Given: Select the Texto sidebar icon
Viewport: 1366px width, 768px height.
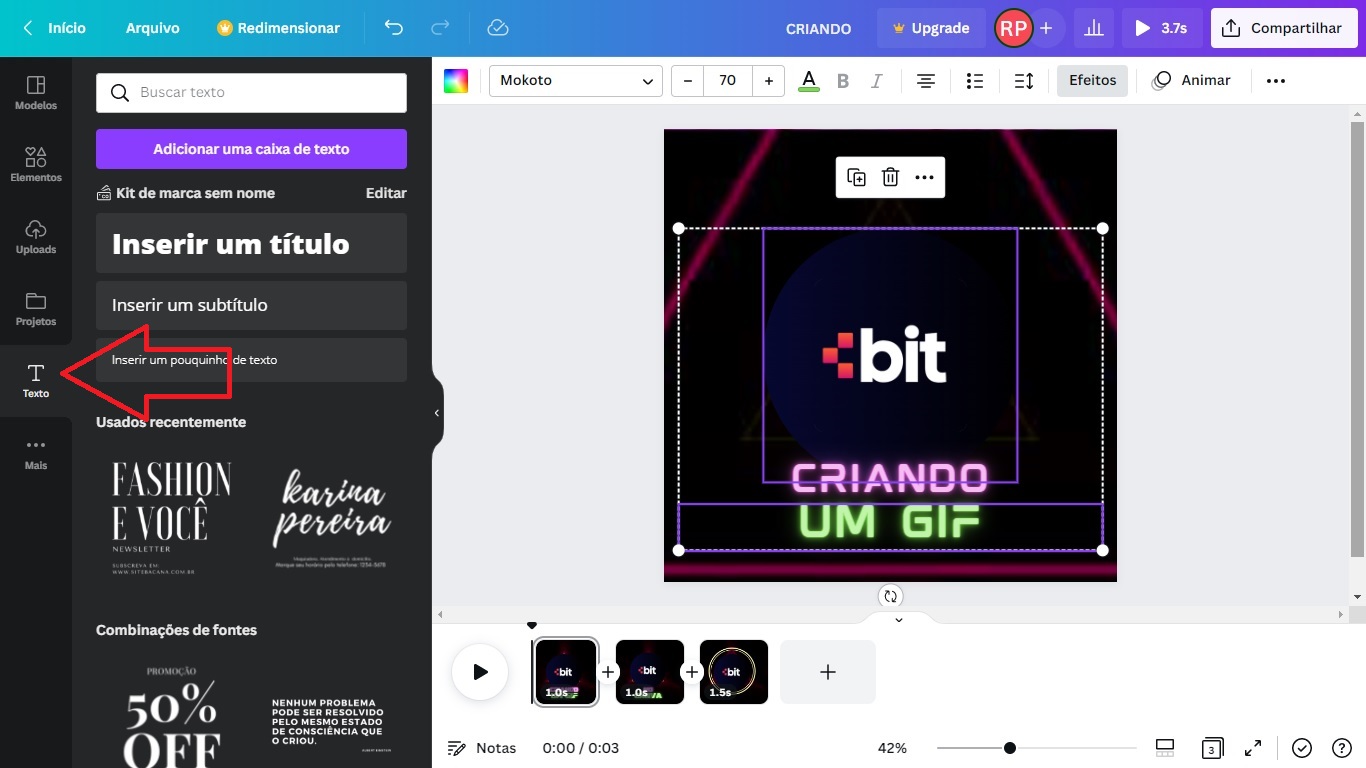Looking at the screenshot, I should tap(36, 380).
